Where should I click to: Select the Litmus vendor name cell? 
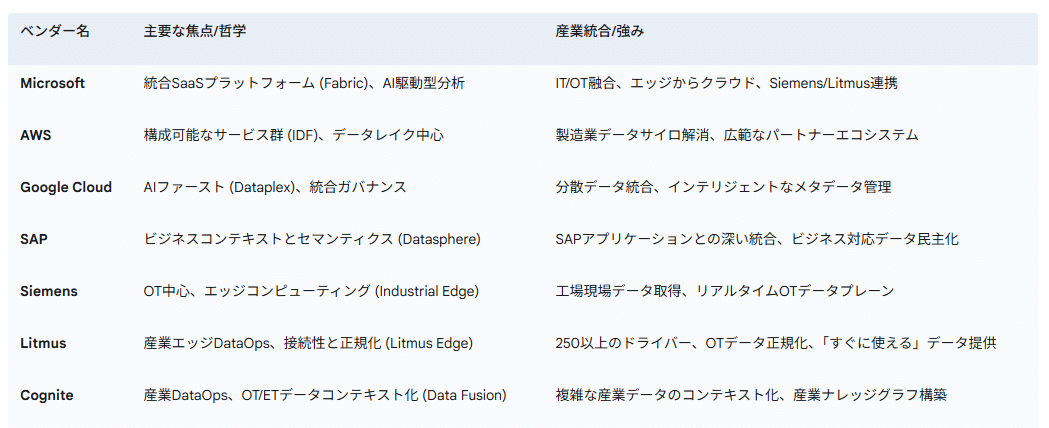click(43, 343)
